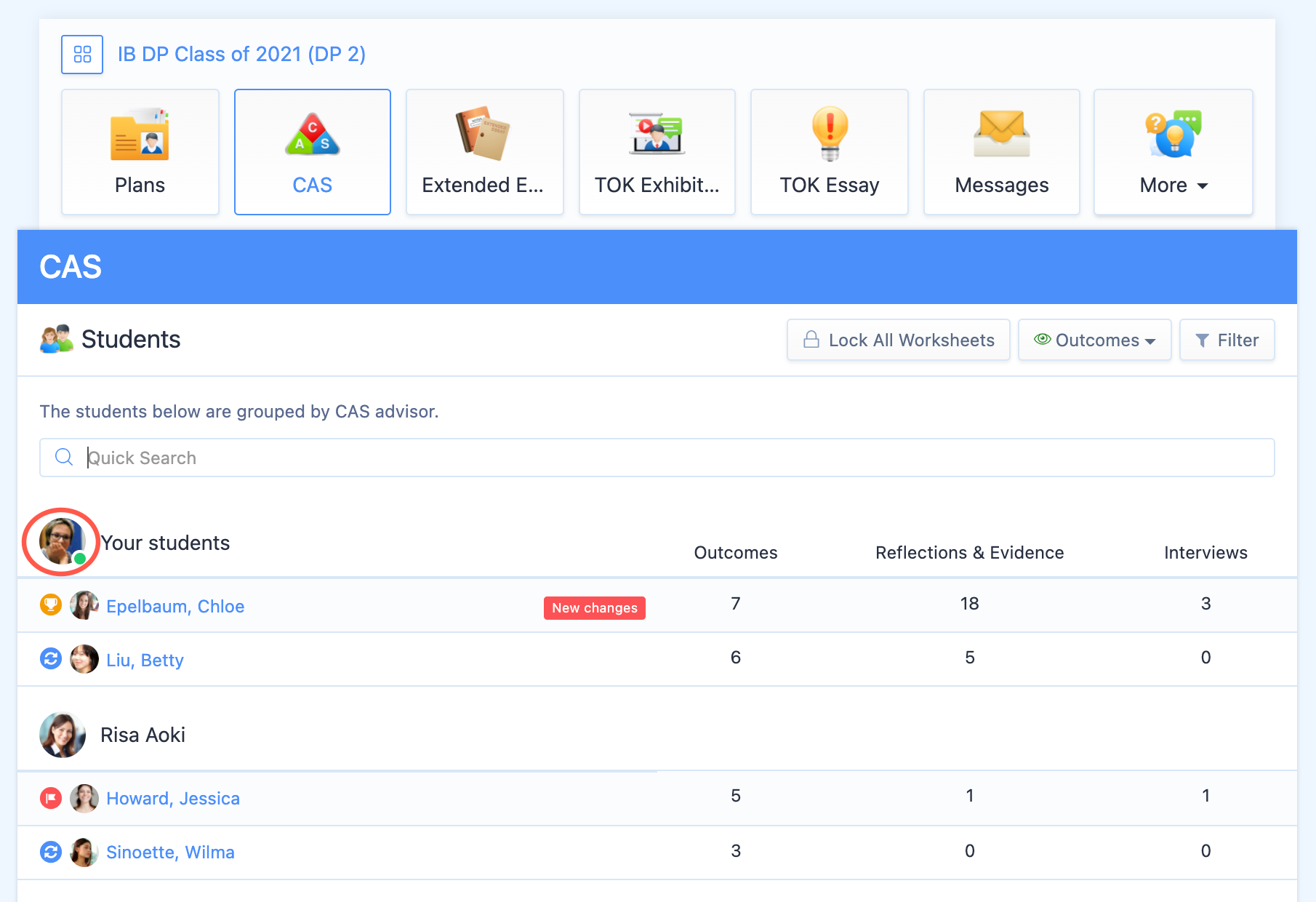Screen dimensions: 1316x902
Task: Toggle Lock All Worksheets
Action: click(898, 340)
